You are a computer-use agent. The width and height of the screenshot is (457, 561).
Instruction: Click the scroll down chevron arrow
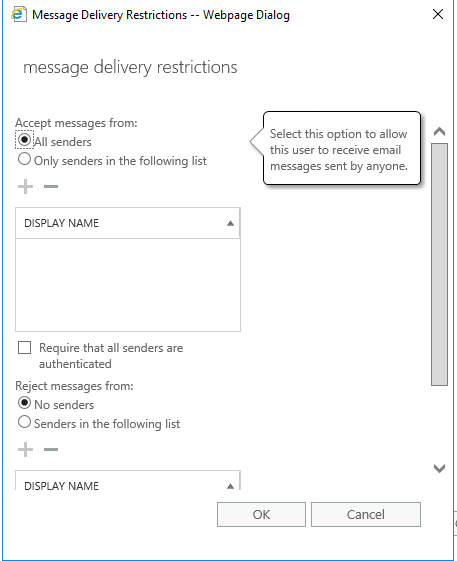tap(439, 468)
